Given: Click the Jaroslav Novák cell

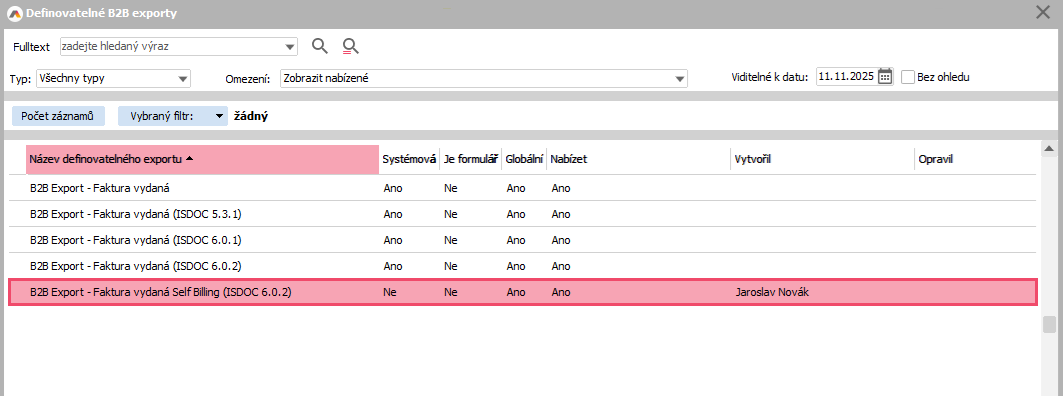Looking at the screenshot, I should click(x=772, y=292).
